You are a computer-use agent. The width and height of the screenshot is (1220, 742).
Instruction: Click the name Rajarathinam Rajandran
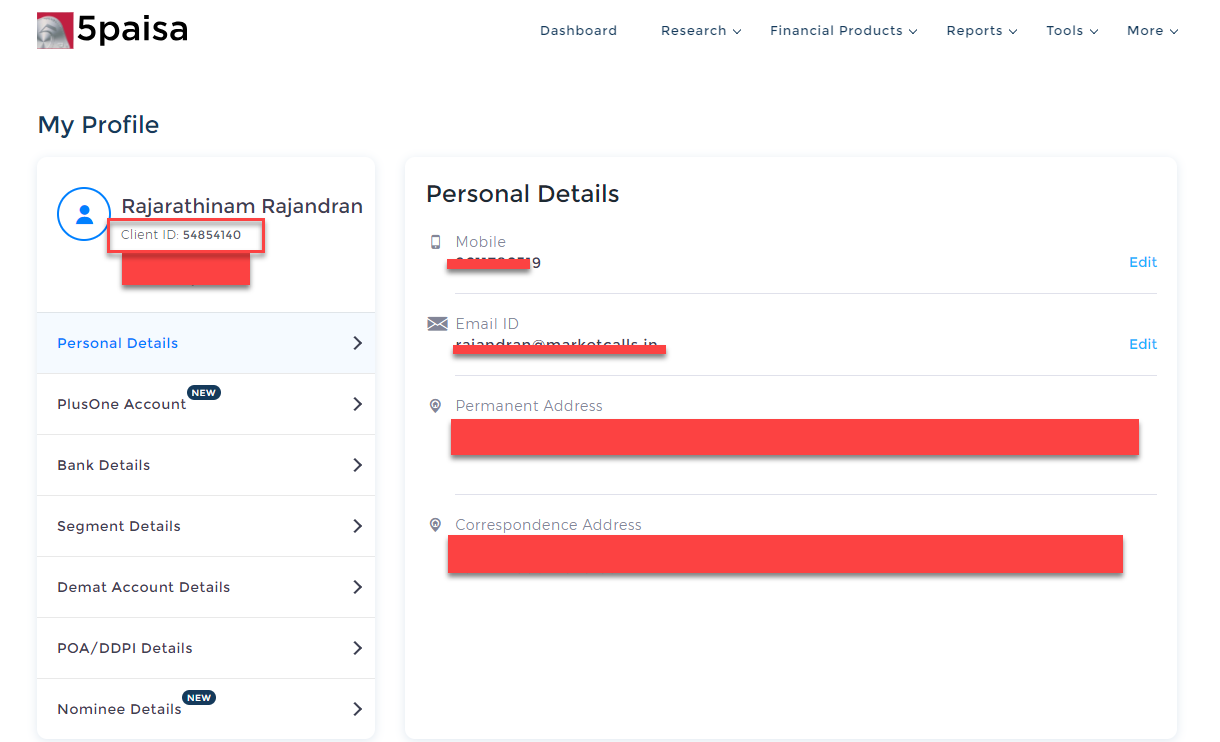point(242,206)
